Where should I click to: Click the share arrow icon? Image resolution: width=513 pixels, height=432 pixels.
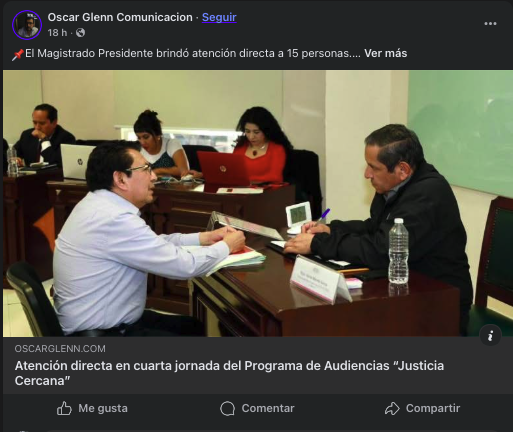(392, 408)
